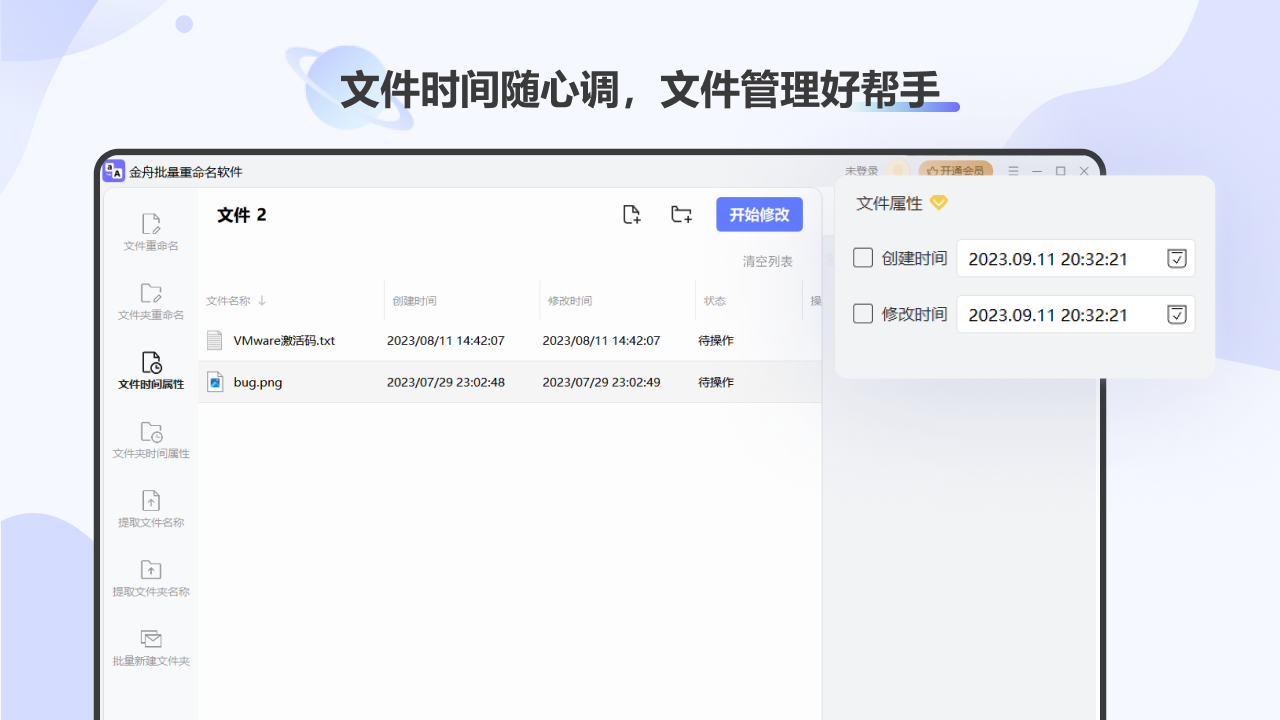Enable the 创建时间 checkbox
The height and width of the screenshot is (720, 1280).
(862, 258)
